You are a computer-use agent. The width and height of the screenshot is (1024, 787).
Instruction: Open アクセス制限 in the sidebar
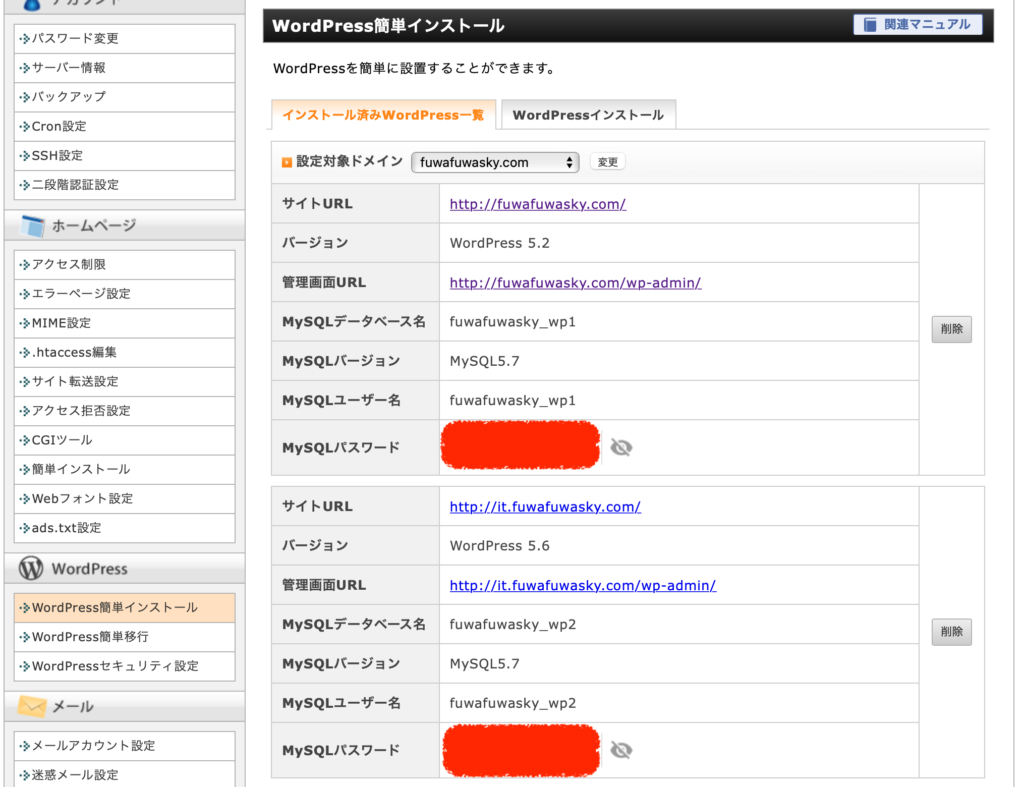click(x=124, y=265)
